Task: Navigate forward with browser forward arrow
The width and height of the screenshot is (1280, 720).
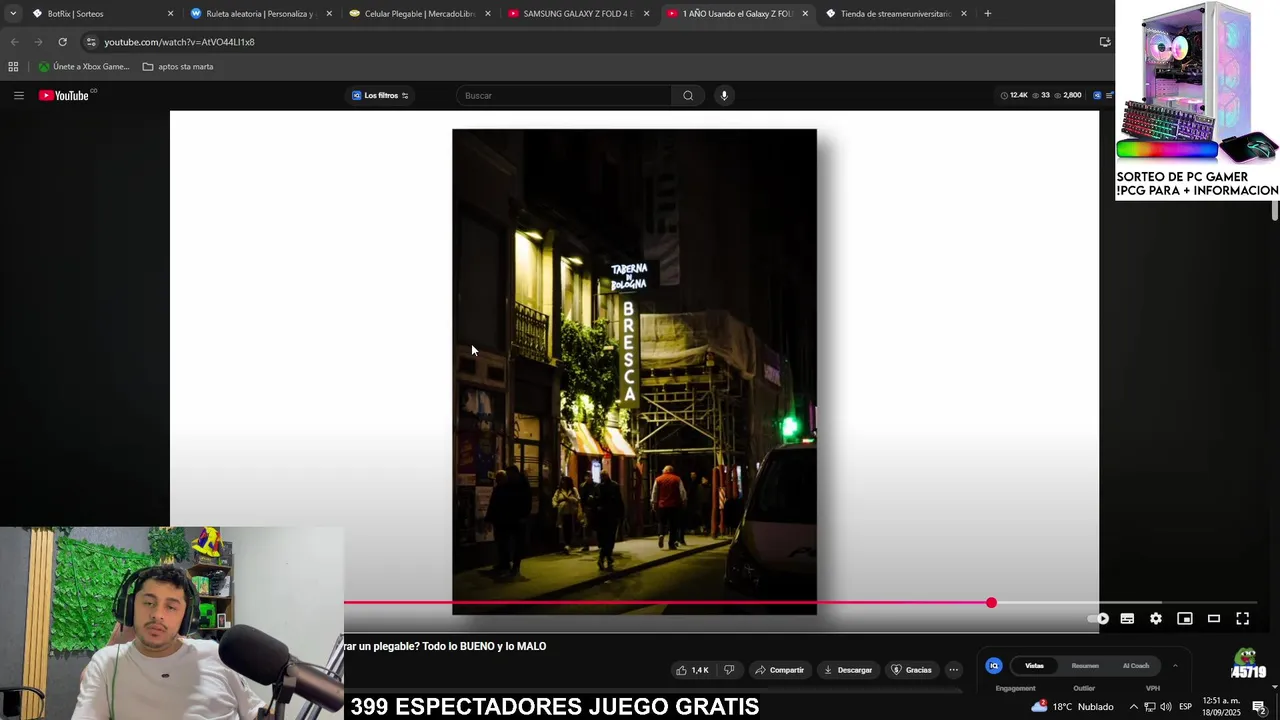Action: point(38,42)
